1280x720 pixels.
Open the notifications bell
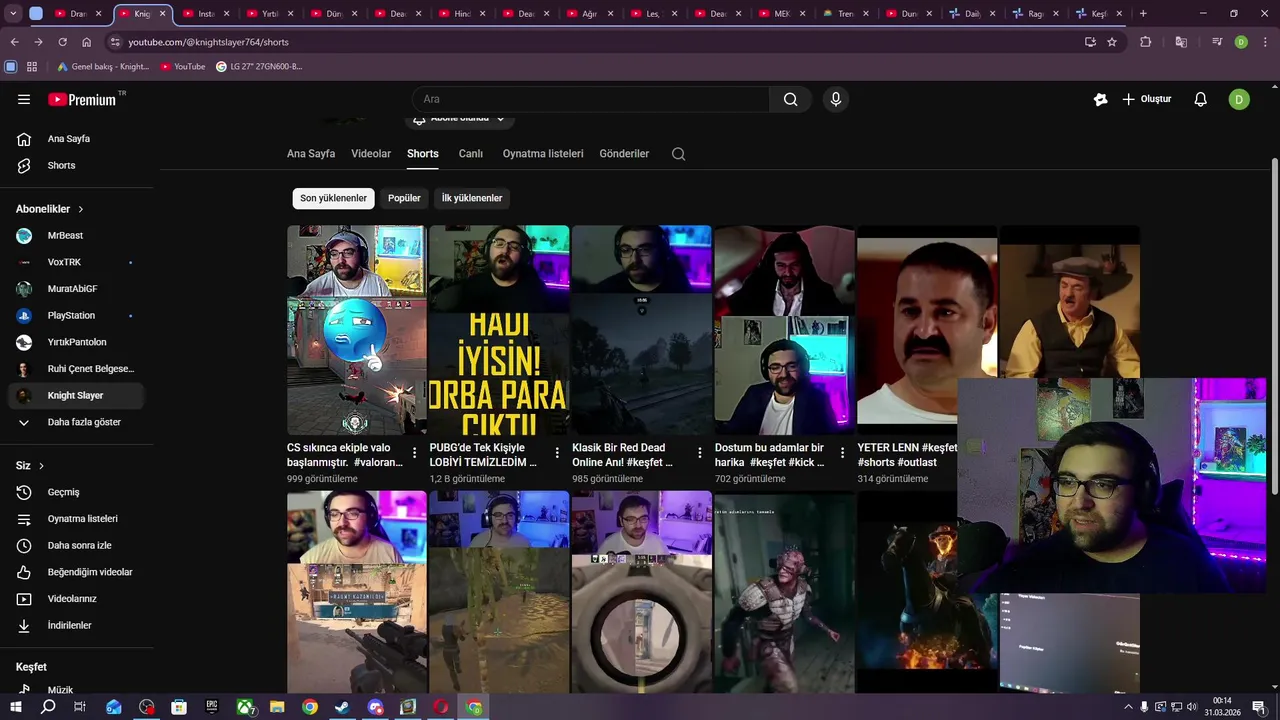1201,99
